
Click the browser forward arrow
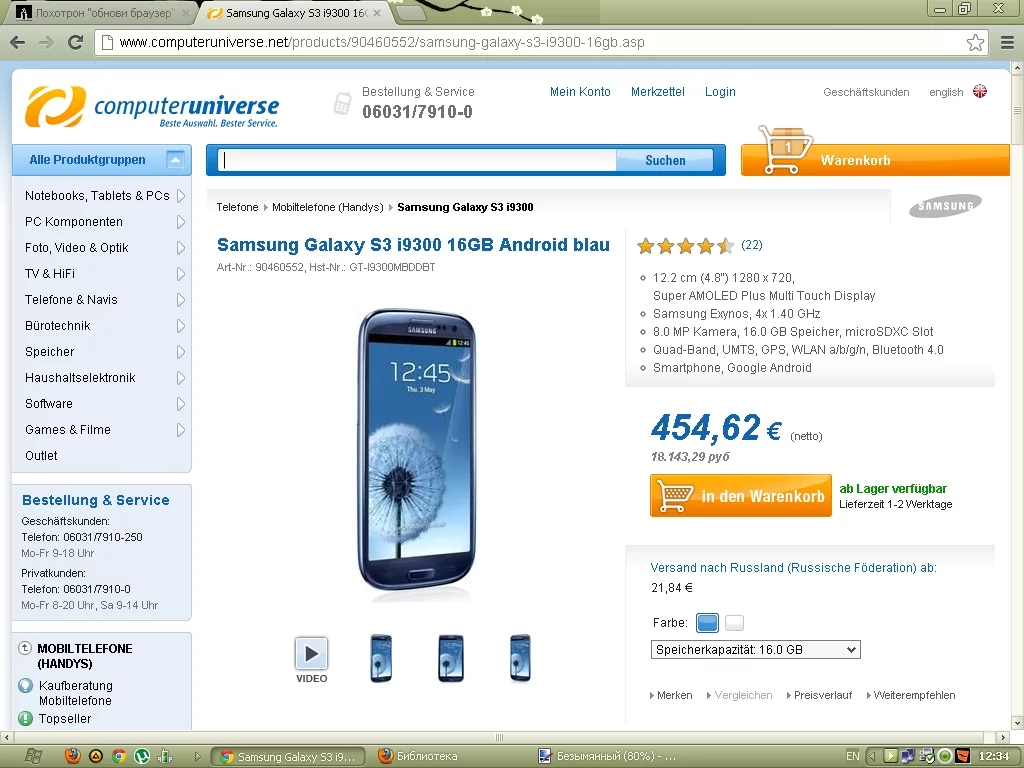pos(46,42)
